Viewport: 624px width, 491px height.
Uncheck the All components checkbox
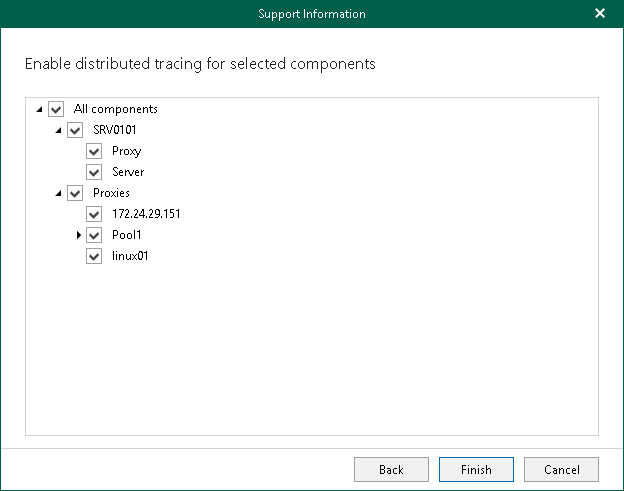click(56, 109)
